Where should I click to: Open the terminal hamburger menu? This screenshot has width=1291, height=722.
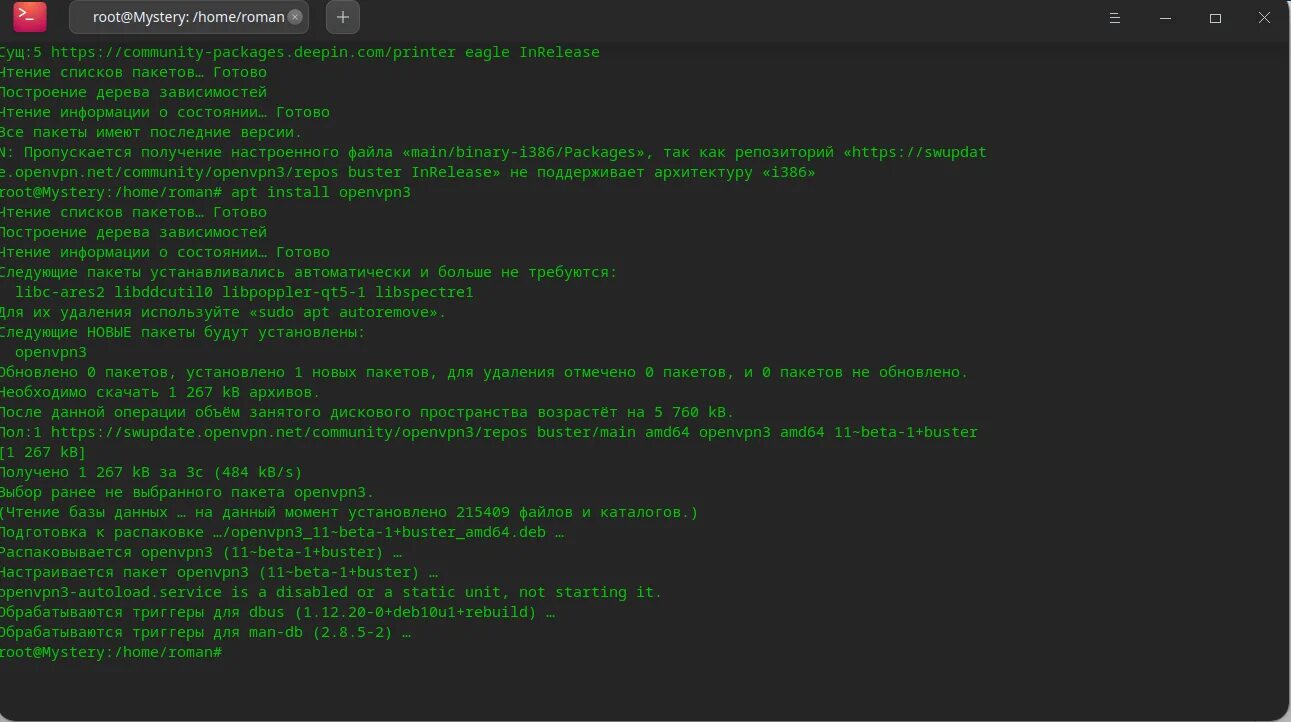(x=1115, y=18)
